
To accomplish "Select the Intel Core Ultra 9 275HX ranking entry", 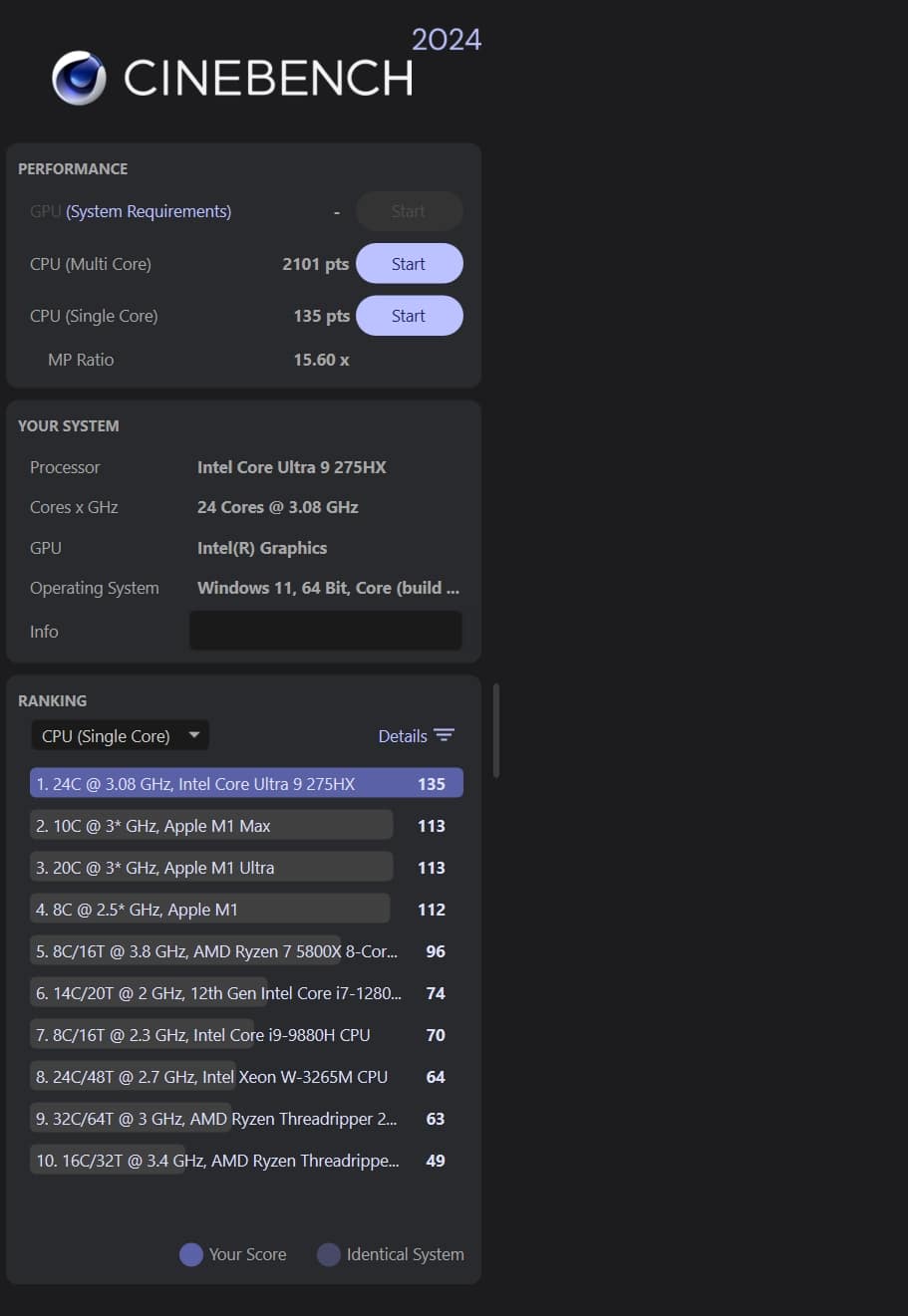I will tap(246, 784).
